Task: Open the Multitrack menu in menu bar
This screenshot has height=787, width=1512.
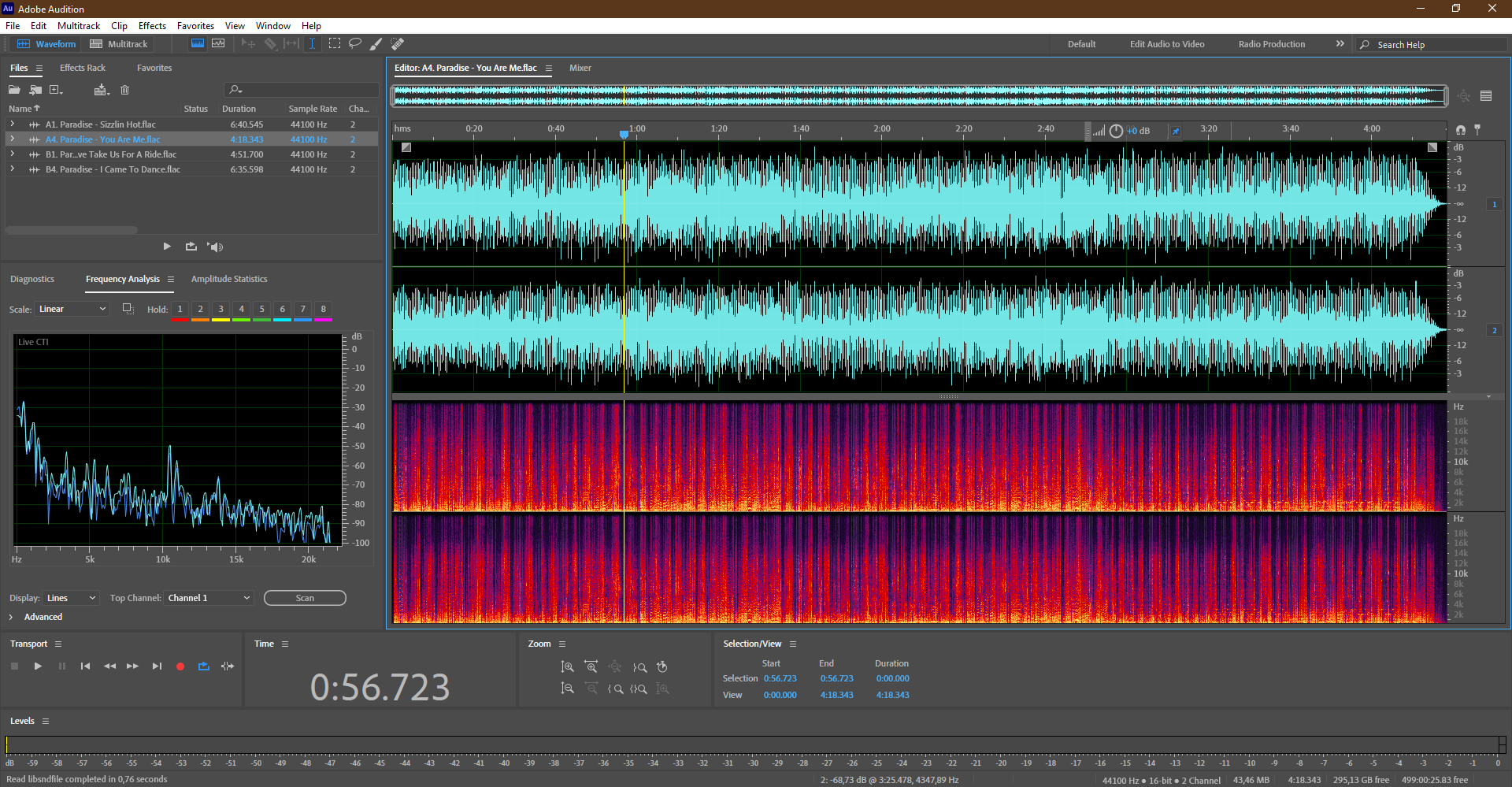Action: click(x=79, y=26)
